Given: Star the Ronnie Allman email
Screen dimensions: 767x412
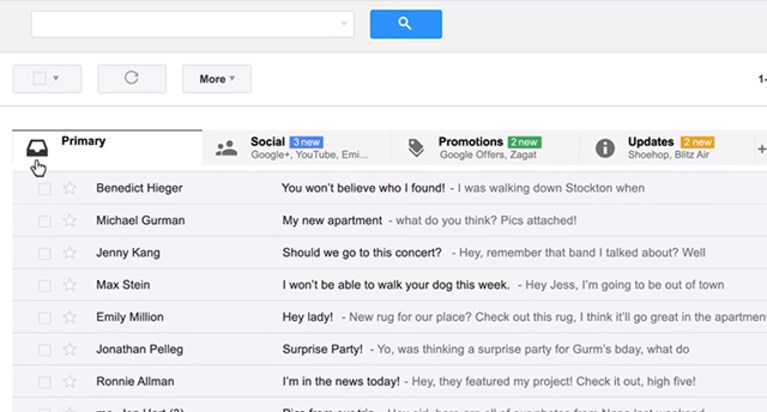Looking at the screenshot, I should click(69, 381).
